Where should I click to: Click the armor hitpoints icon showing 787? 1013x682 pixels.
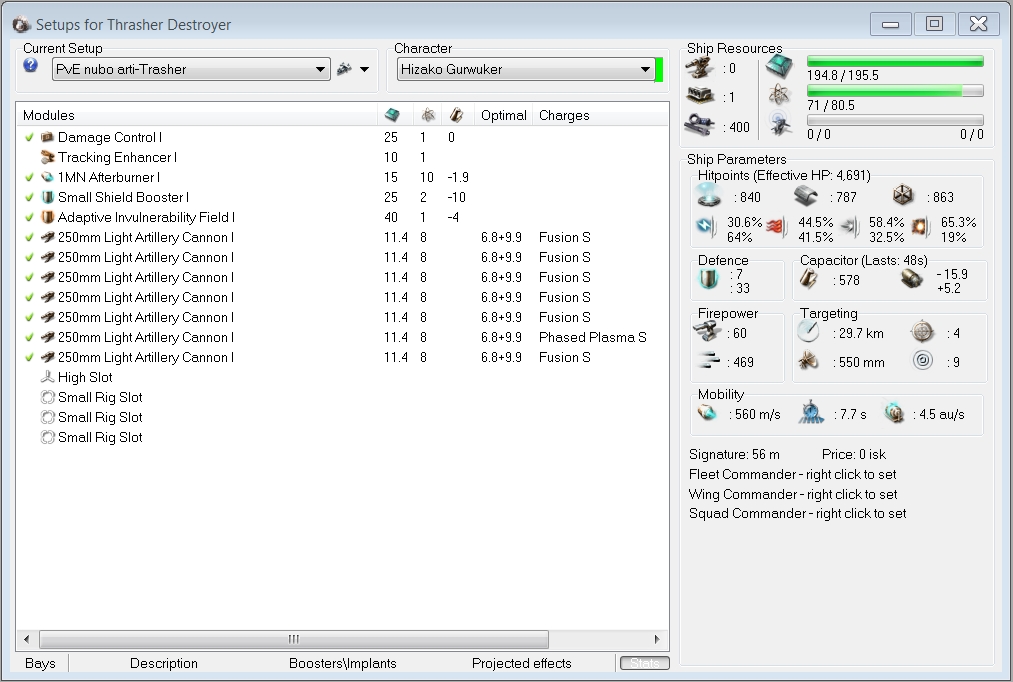pos(806,196)
